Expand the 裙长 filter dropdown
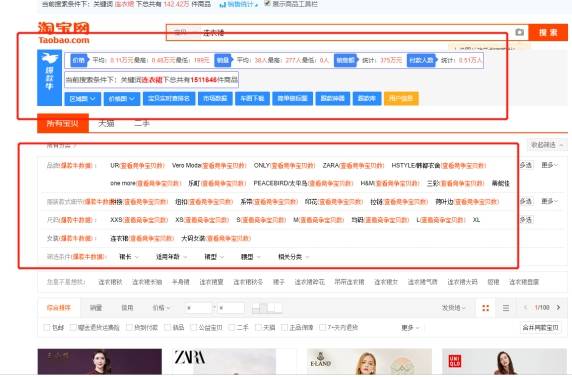Screen dimensions: 572x377 pyautogui.click(x=128, y=257)
